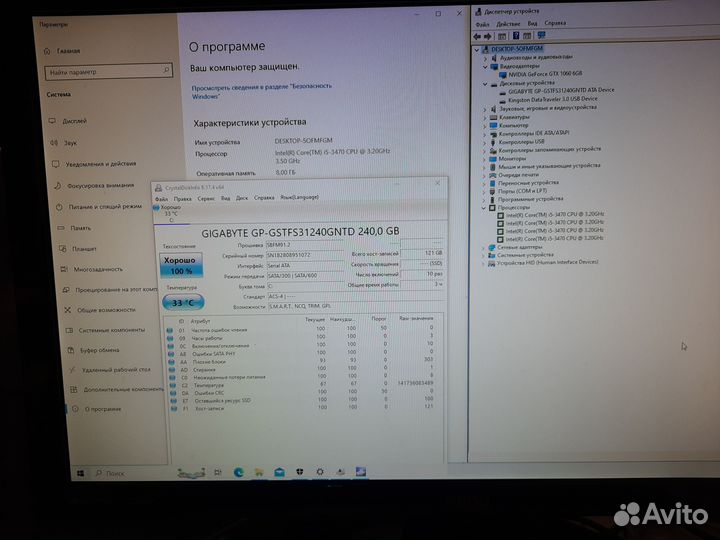Select NVIDIA GeForce GTX 1060 6GB device
This screenshot has height=540, width=720.
[x=545, y=73]
